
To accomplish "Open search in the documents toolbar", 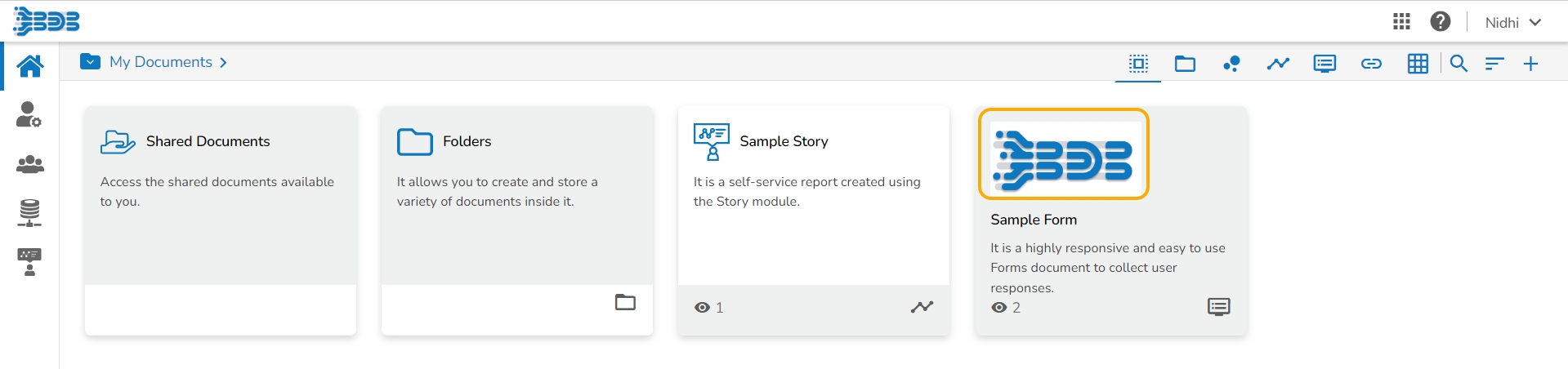I will tap(1459, 64).
